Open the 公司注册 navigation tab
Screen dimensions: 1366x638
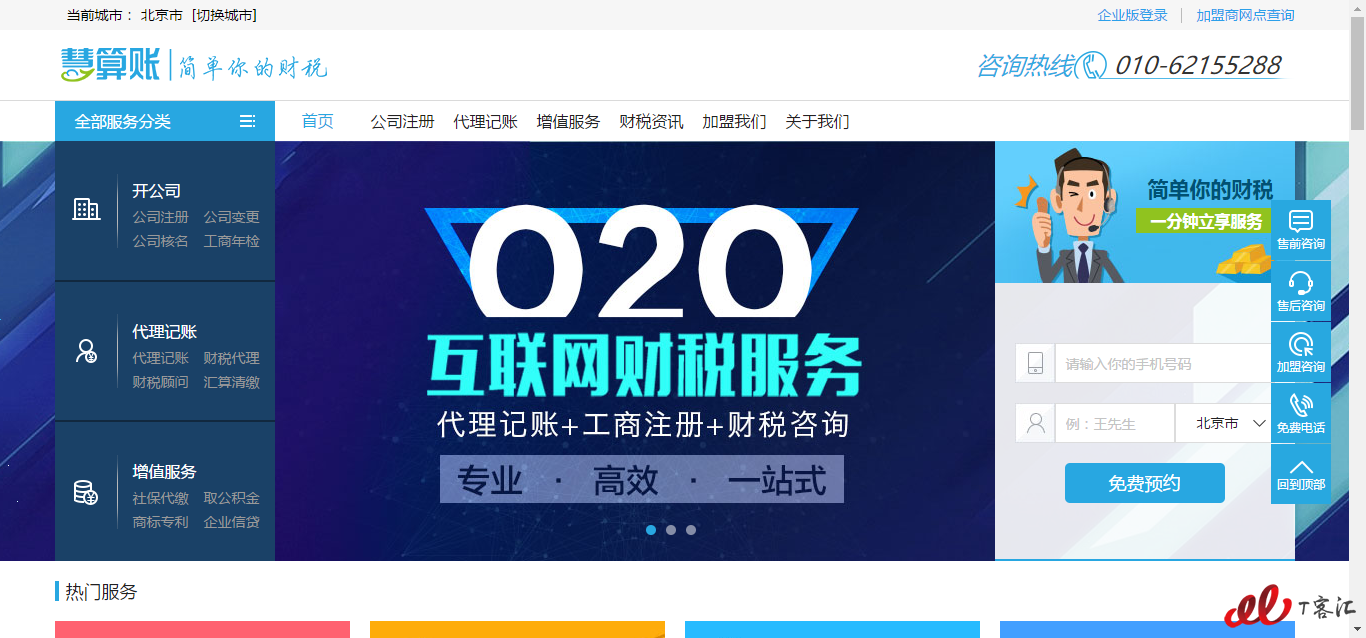[402, 121]
